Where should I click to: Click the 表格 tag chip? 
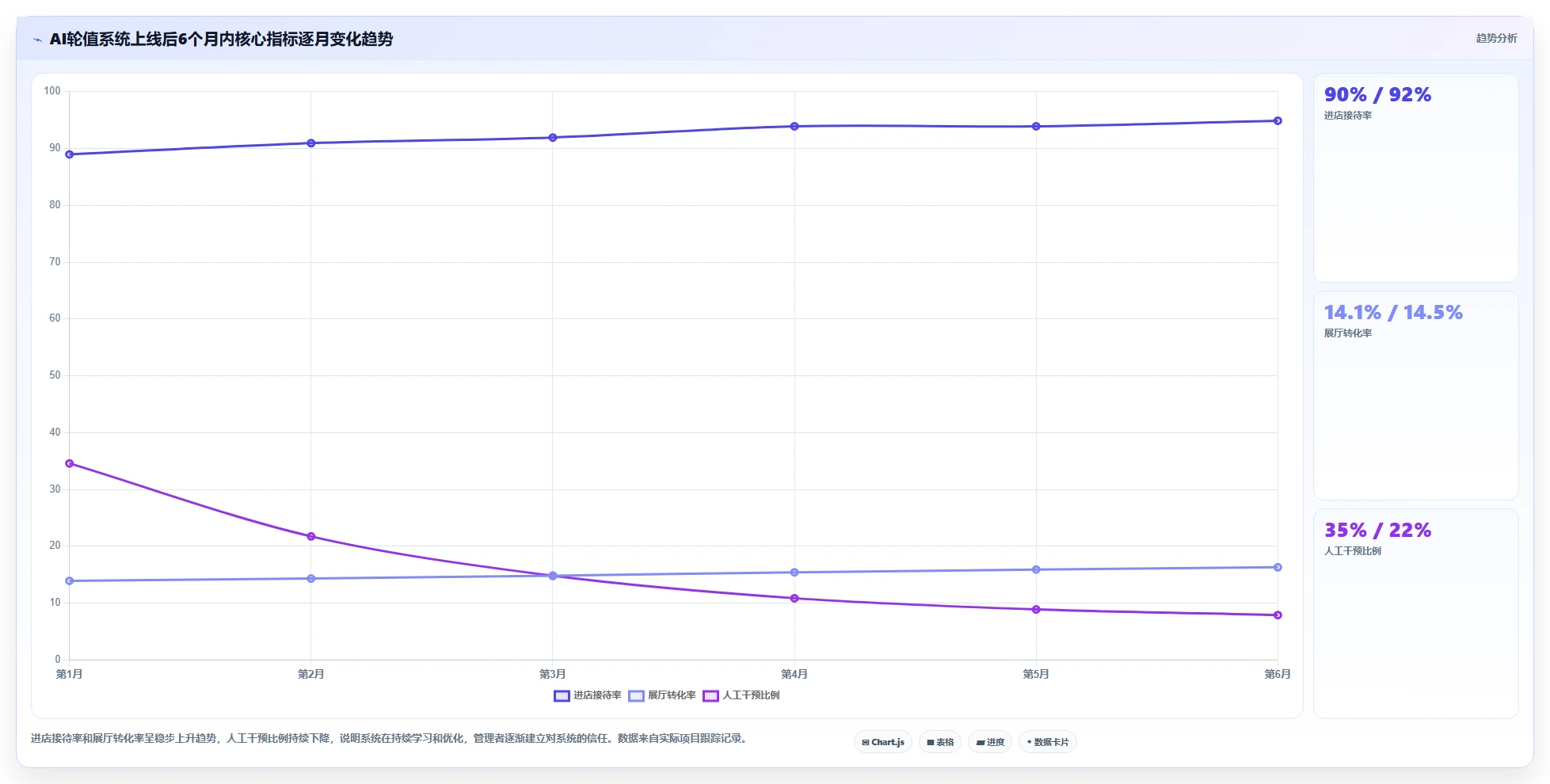(x=940, y=742)
